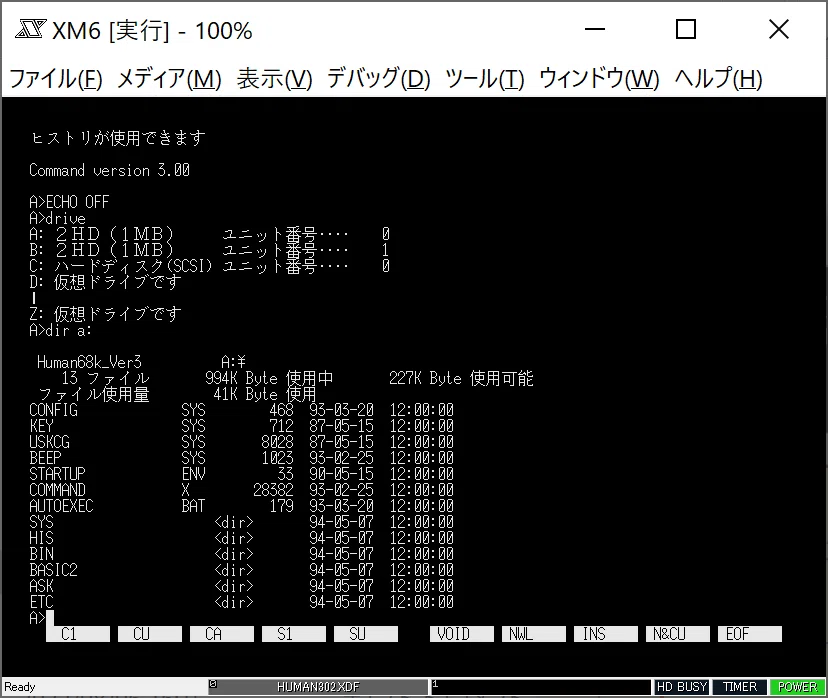Open the ファイル(F) menu
828x698 pixels.
click(56, 79)
